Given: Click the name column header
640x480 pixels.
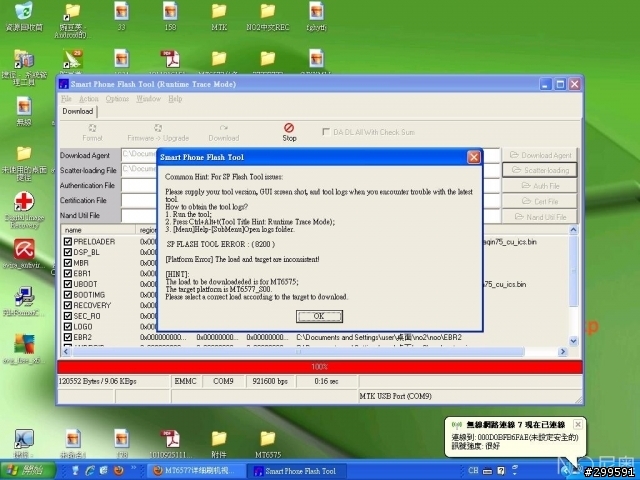Looking at the screenshot, I should click(x=98, y=230).
